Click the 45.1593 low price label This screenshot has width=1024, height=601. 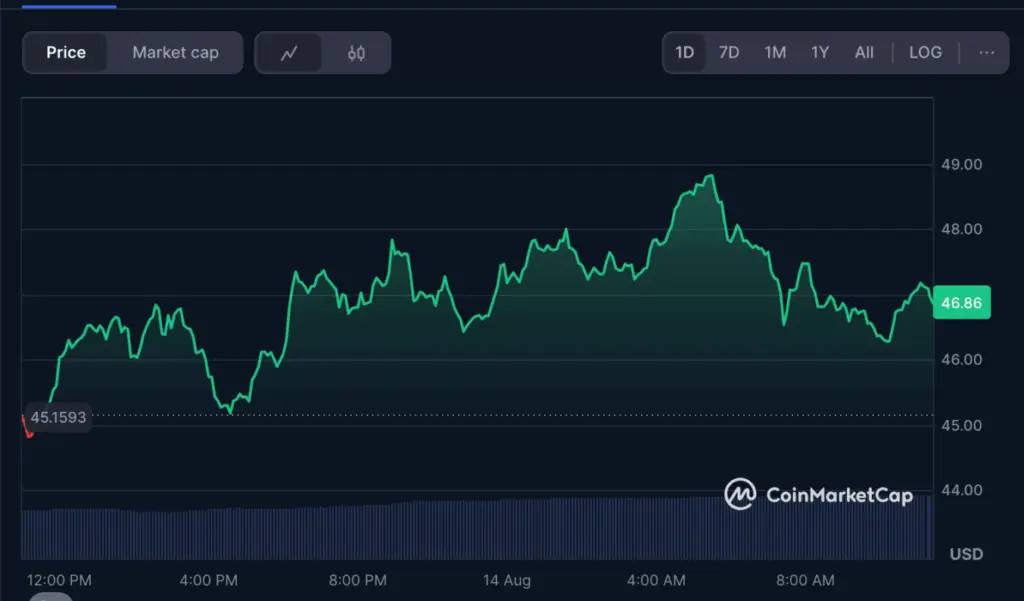tap(58, 417)
